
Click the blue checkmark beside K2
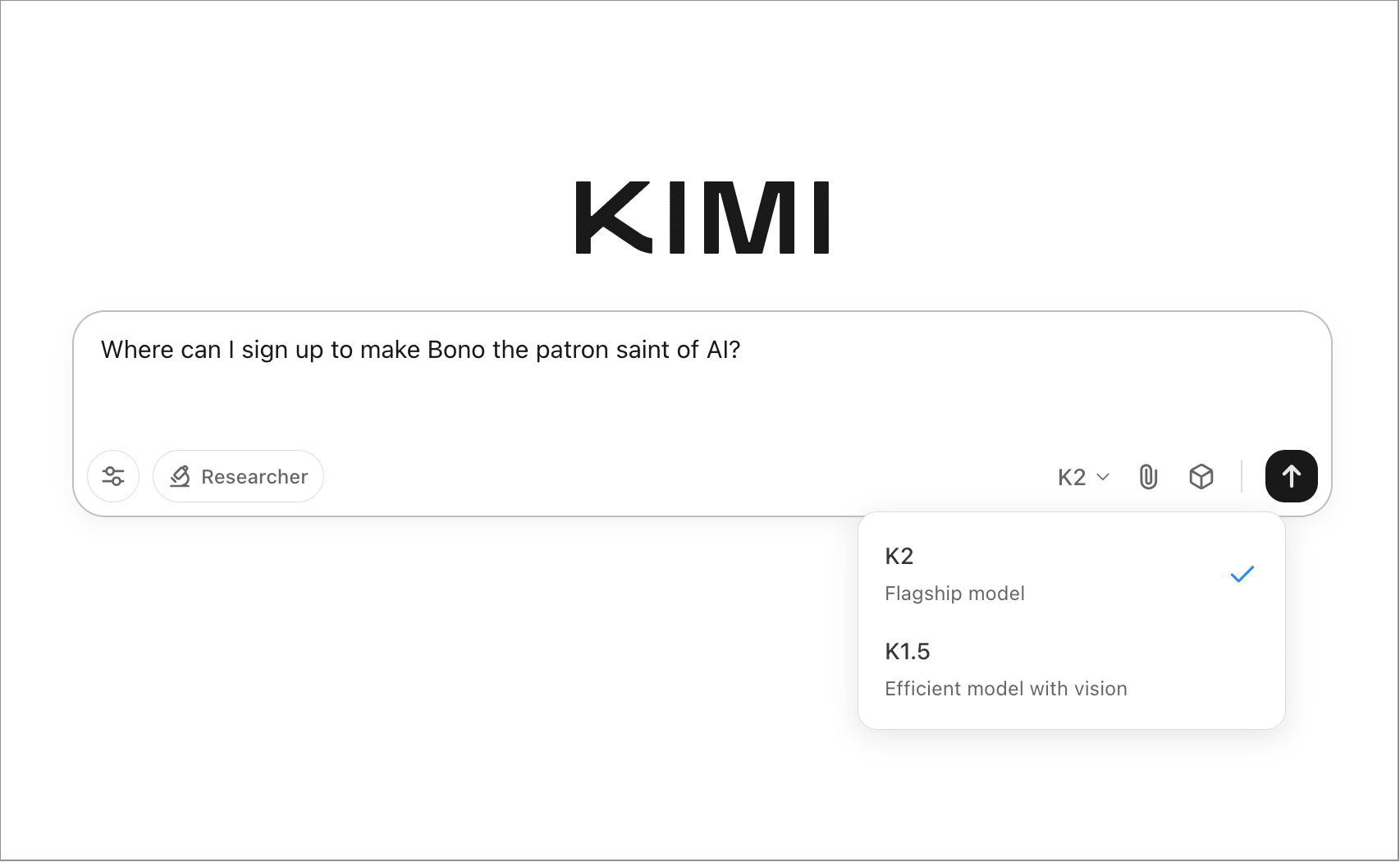click(1242, 574)
